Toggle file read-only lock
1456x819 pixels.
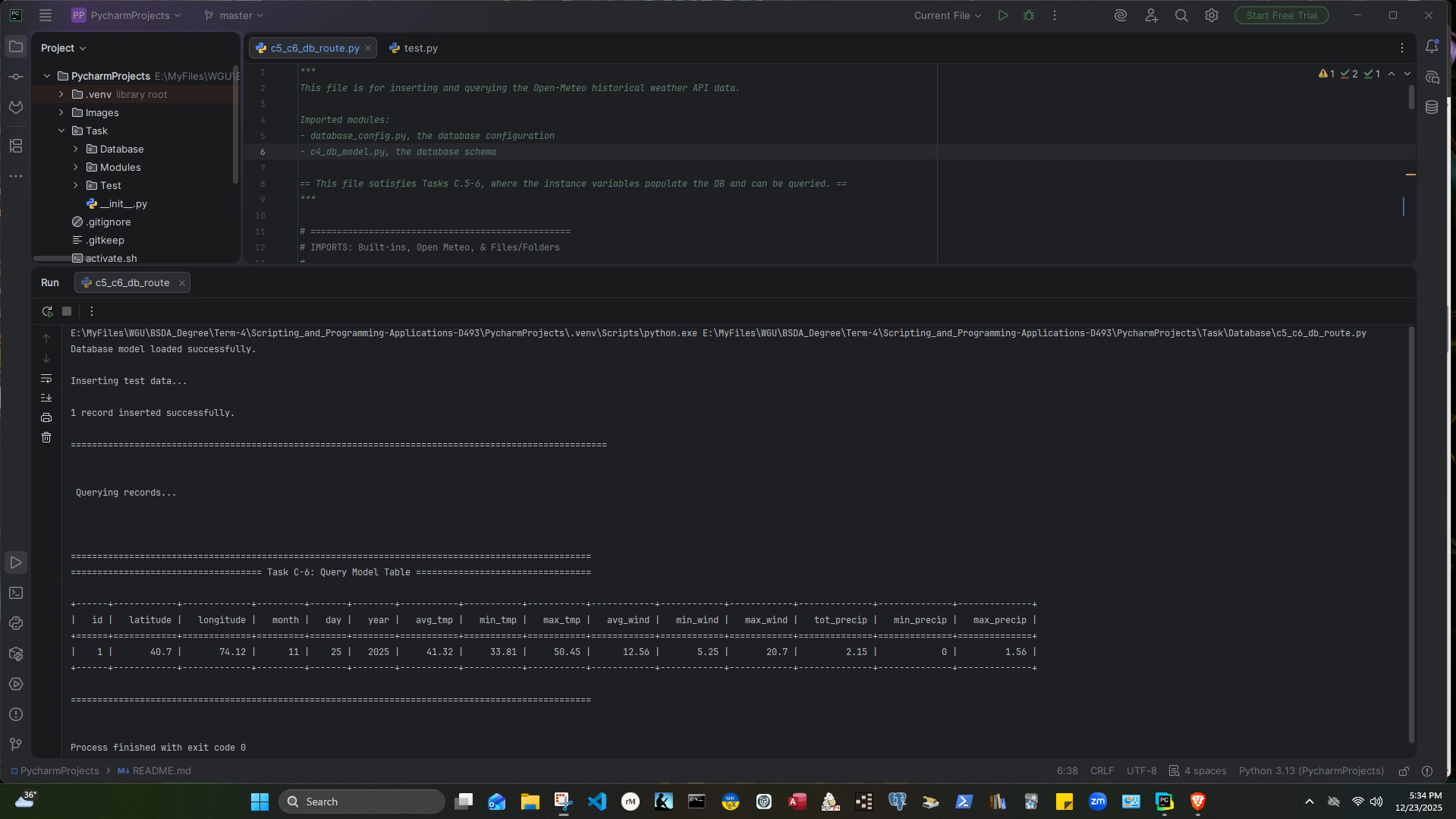(x=1404, y=771)
